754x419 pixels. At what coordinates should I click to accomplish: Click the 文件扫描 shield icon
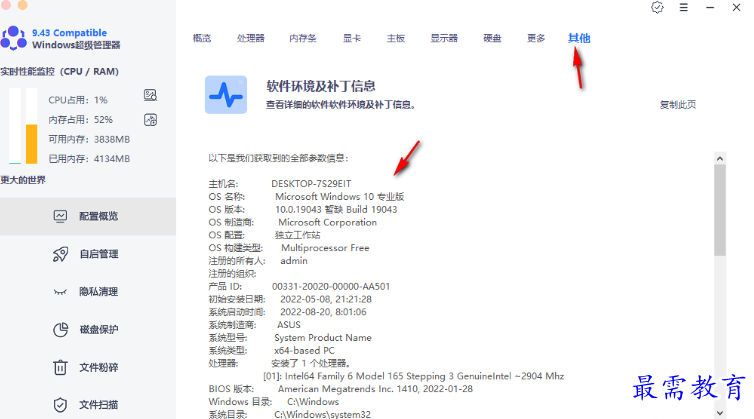click(60, 405)
